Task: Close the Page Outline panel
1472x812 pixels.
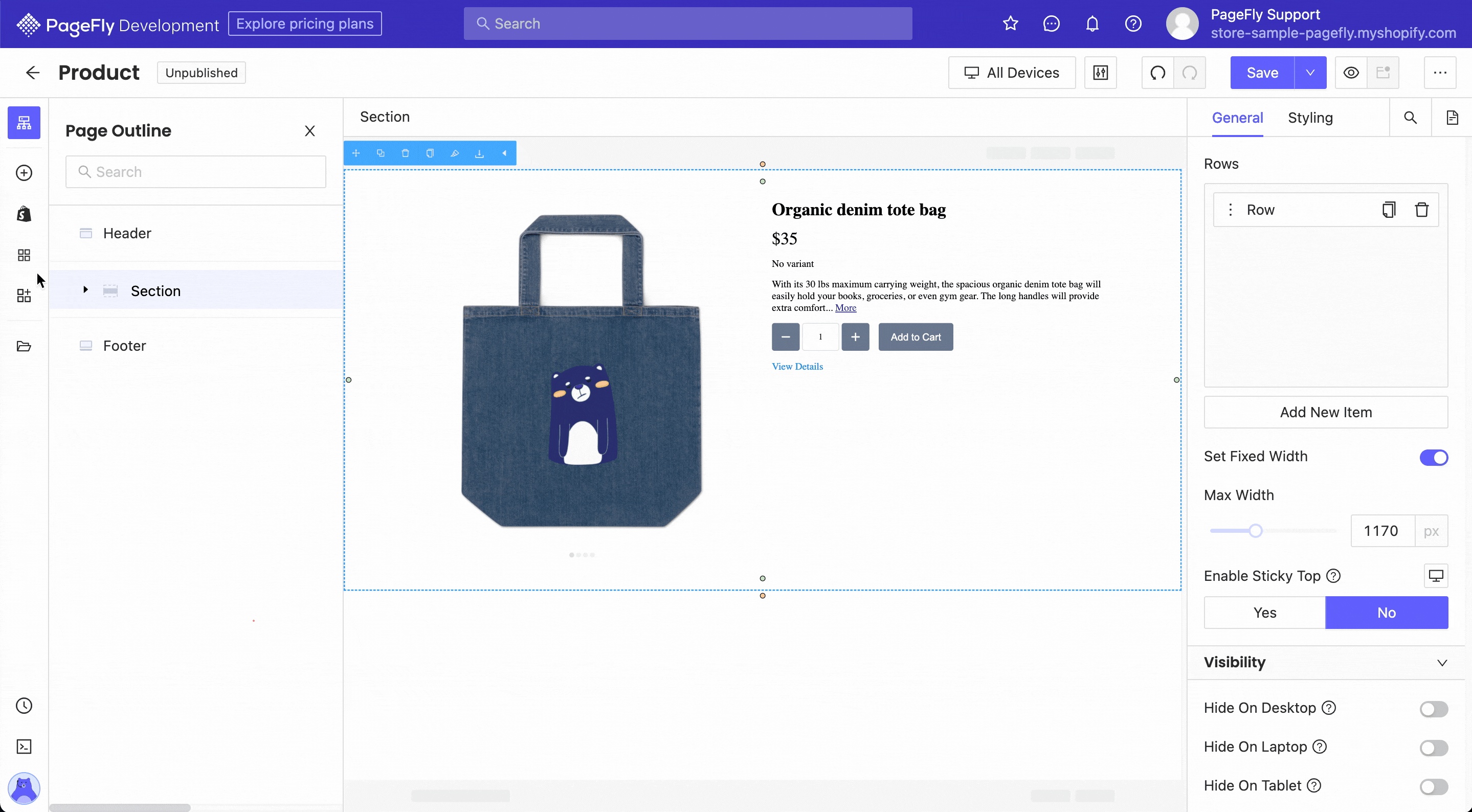Action: [x=310, y=131]
